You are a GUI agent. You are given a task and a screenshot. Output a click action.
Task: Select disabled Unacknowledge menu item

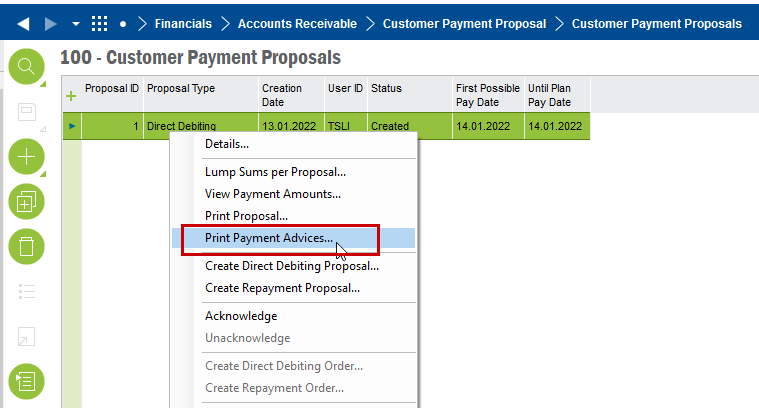294,338
